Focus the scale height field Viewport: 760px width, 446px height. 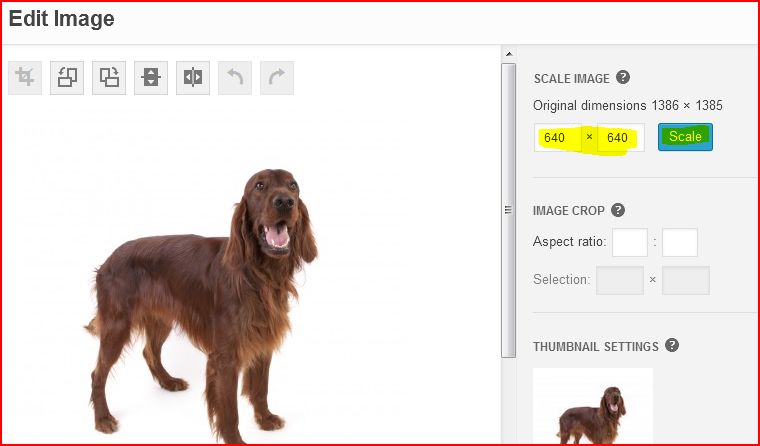pyautogui.click(x=621, y=138)
